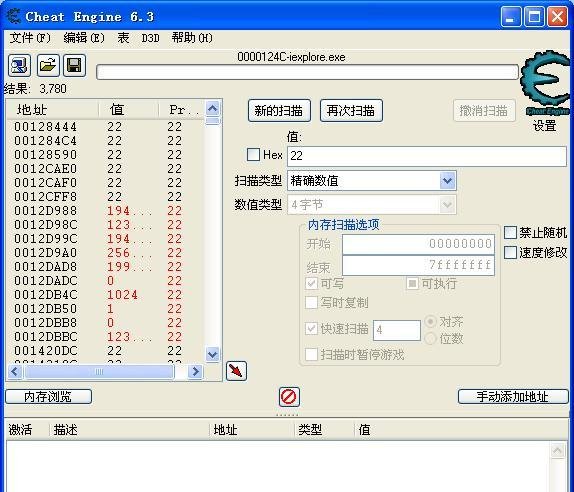574x492 pixels.
Task: Click the results scroll right arrow
Action: tap(195, 372)
